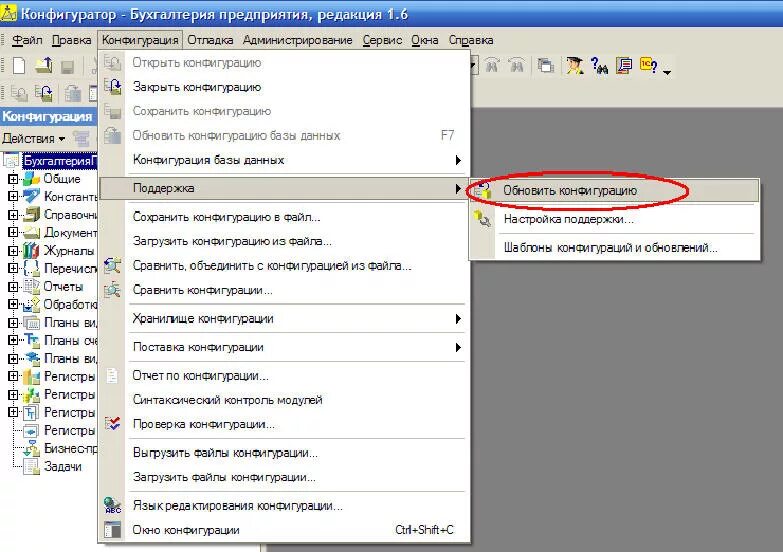Screen dimensions: 783x552
Task: Open the Файл menu
Action: coord(27,40)
